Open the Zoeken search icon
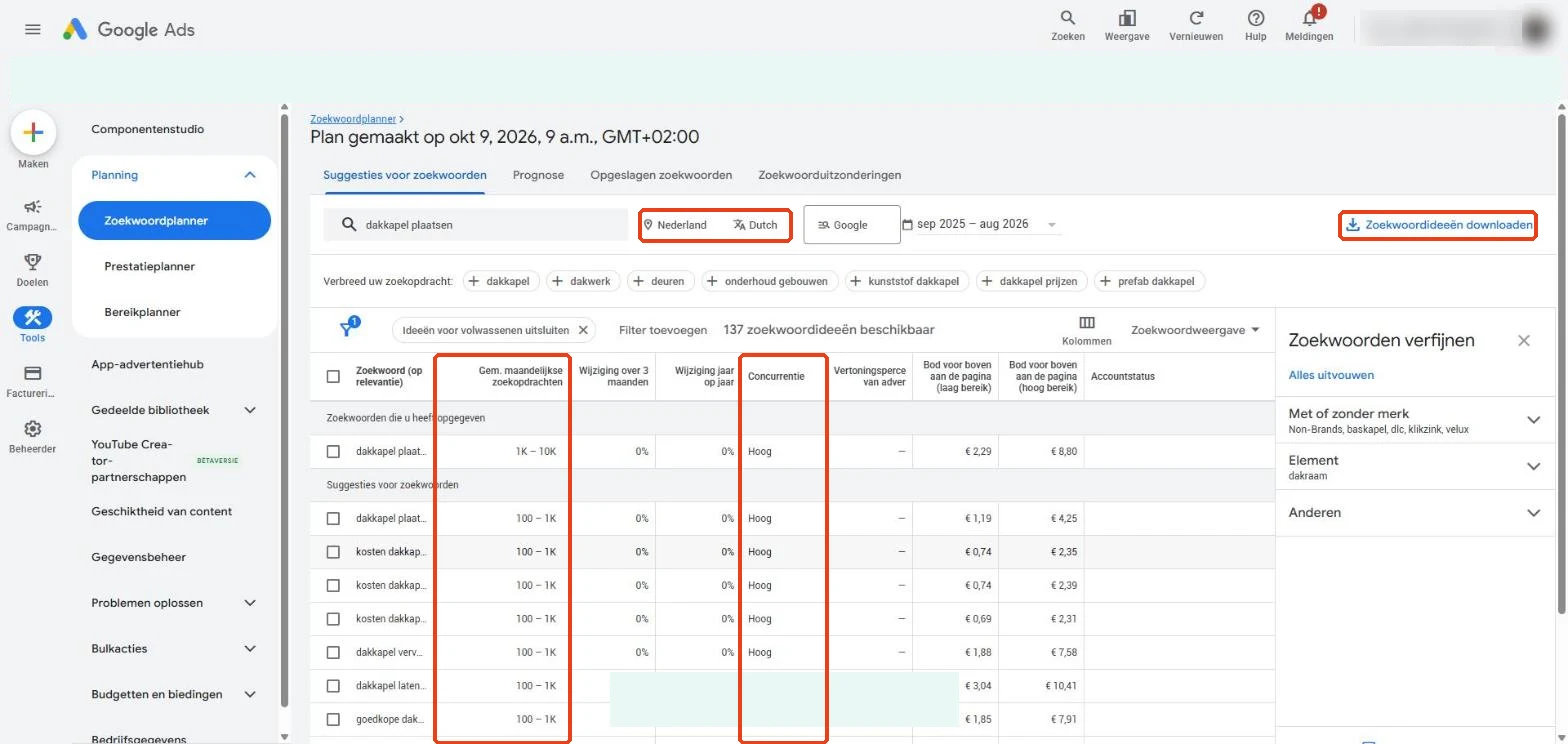Screen dimensions: 1568x744 click(1068, 25)
